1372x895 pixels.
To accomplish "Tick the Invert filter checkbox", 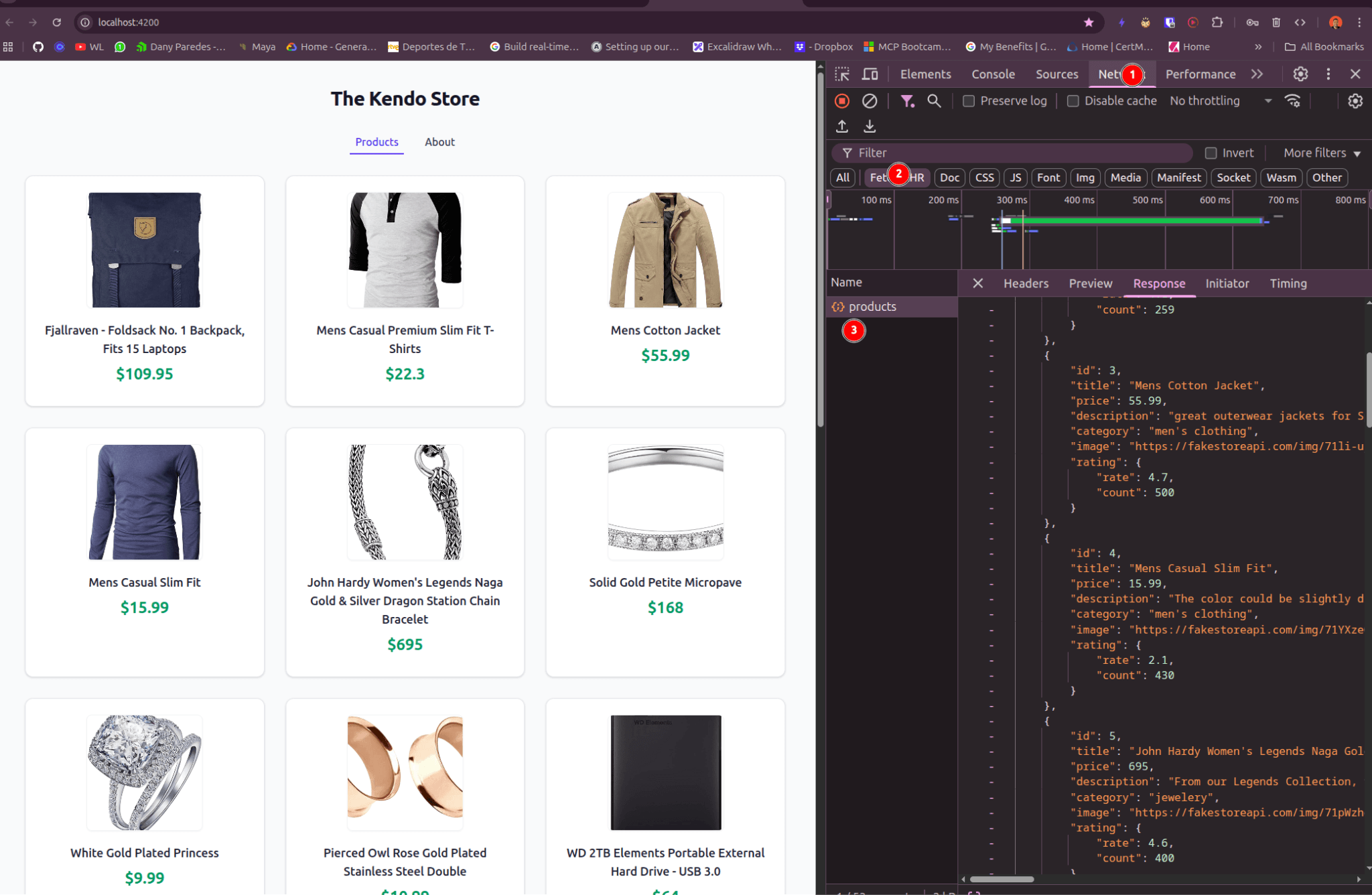I will (1211, 153).
